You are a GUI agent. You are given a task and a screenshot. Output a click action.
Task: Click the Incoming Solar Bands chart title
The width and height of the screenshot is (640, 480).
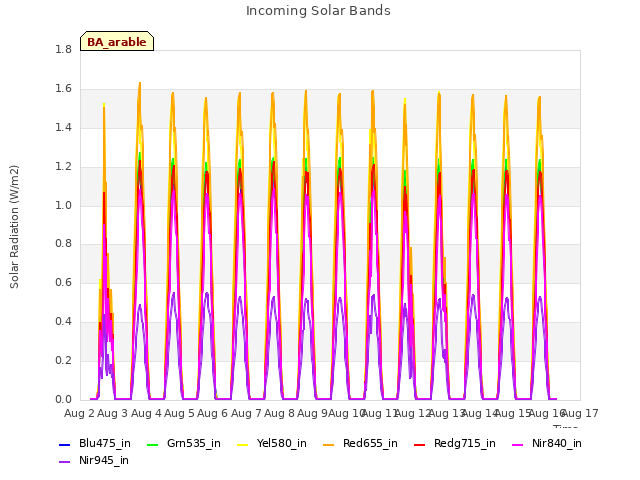[318, 11]
